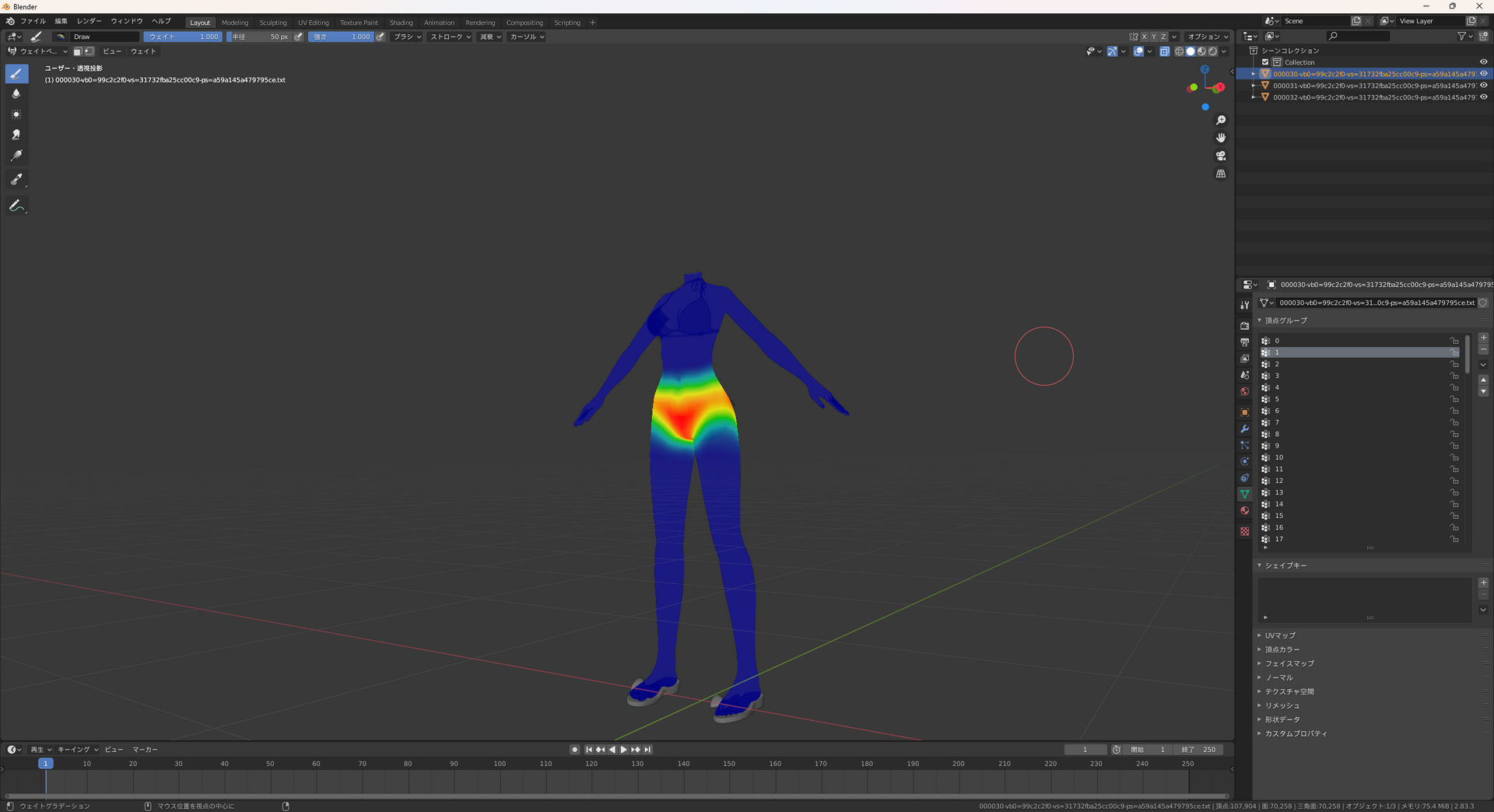Screen dimensions: 1494x812
Task: Hide object 000031 with eye icon
Action: pyautogui.click(x=1483, y=86)
